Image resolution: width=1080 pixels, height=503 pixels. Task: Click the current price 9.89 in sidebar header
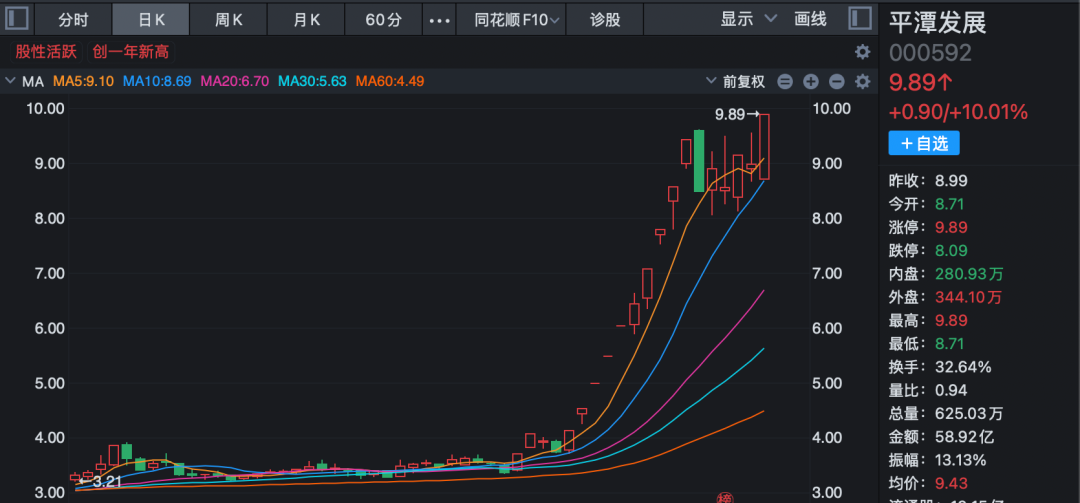(x=921, y=83)
